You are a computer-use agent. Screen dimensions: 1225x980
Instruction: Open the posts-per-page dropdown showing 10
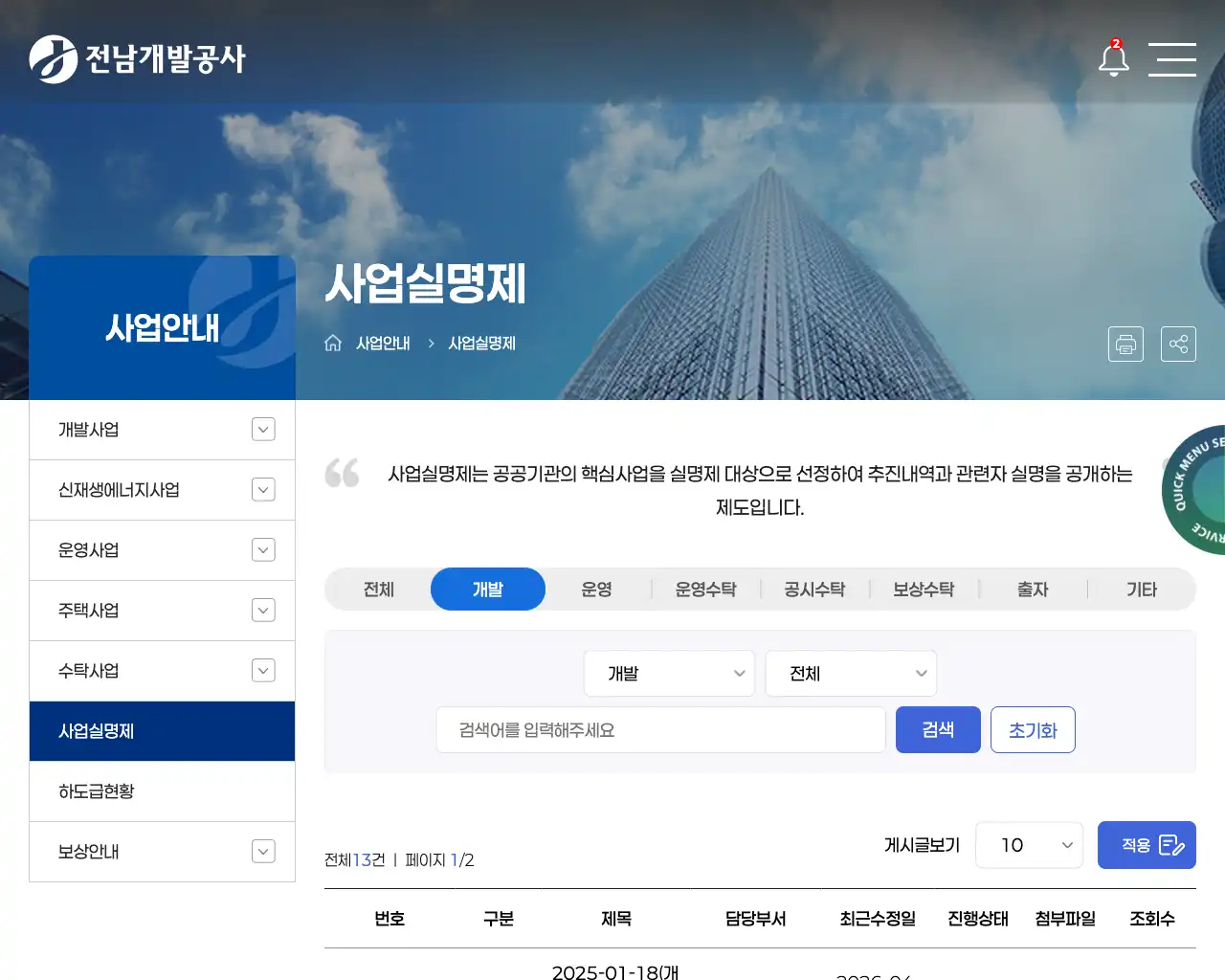coord(1029,845)
